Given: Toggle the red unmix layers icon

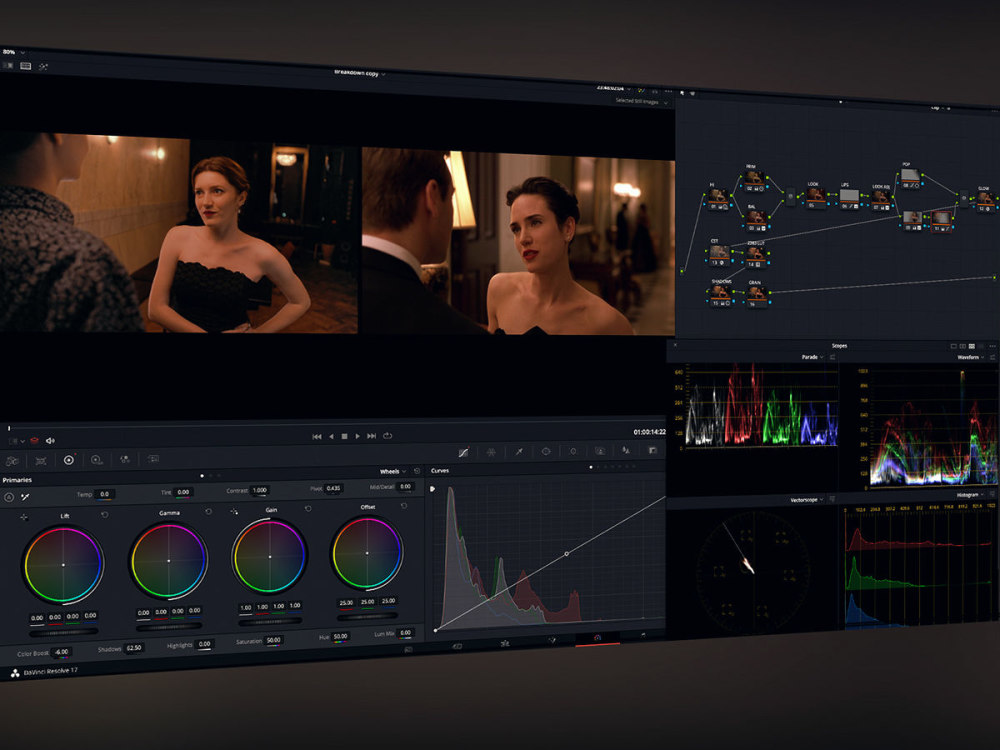Looking at the screenshot, I should (34, 441).
